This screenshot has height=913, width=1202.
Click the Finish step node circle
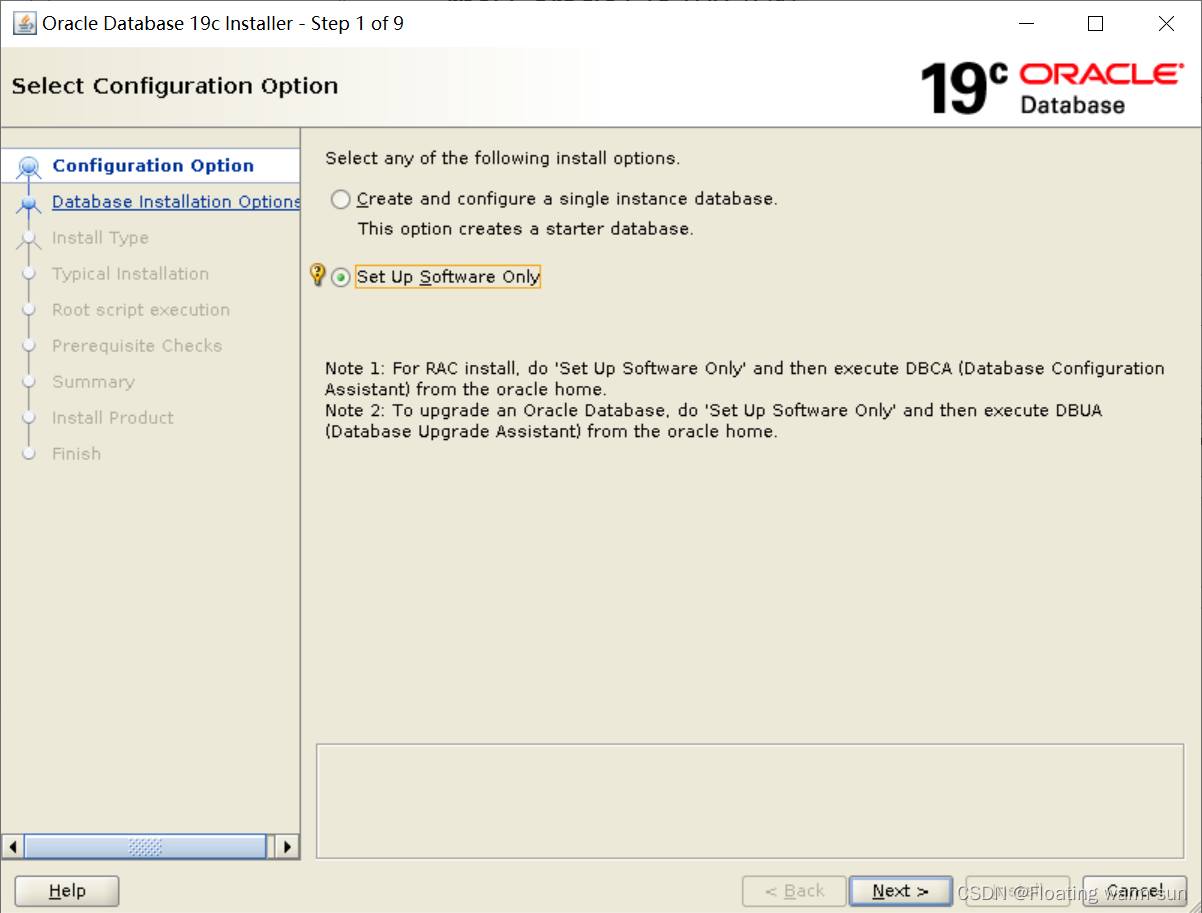pyautogui.click(x=29, y=453)
